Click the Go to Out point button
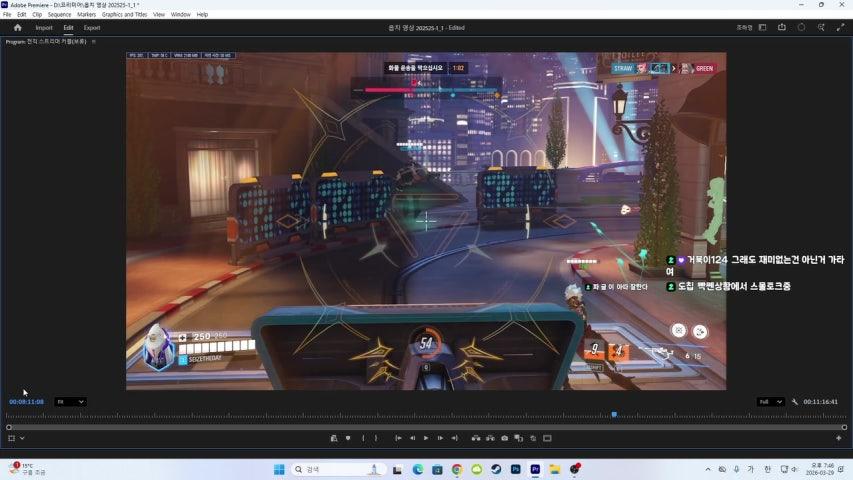This screenshot has height=480, width=853. point(454,438)
